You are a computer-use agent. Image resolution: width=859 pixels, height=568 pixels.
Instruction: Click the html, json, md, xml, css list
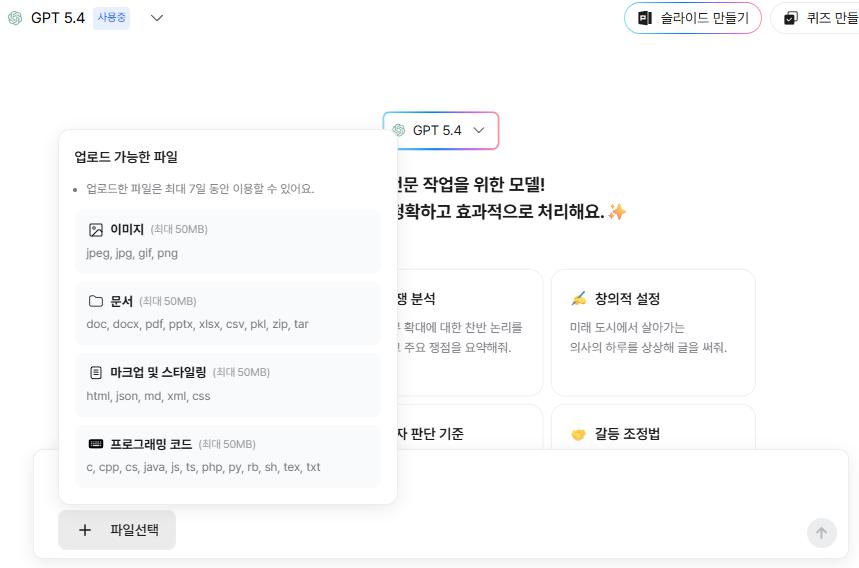tap(148, 396)
